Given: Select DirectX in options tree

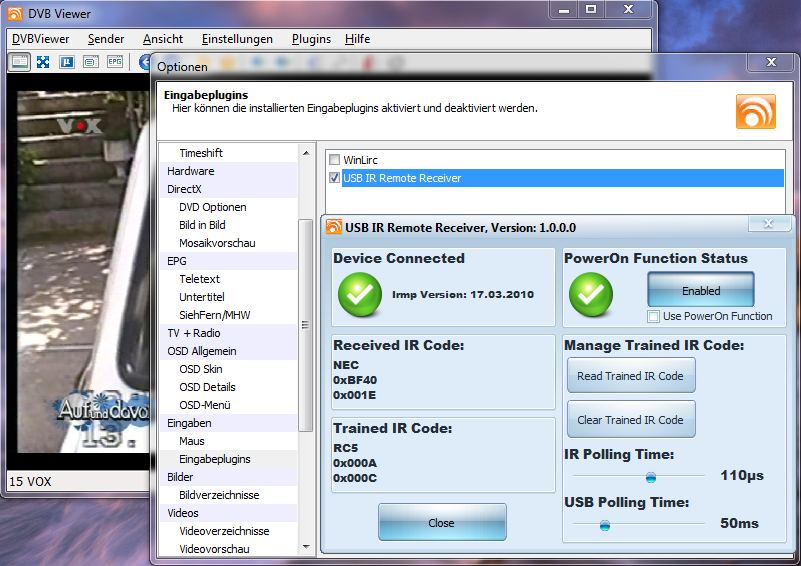Looking at the screenshot, I should pyautogui.click(x=184, y=189).
